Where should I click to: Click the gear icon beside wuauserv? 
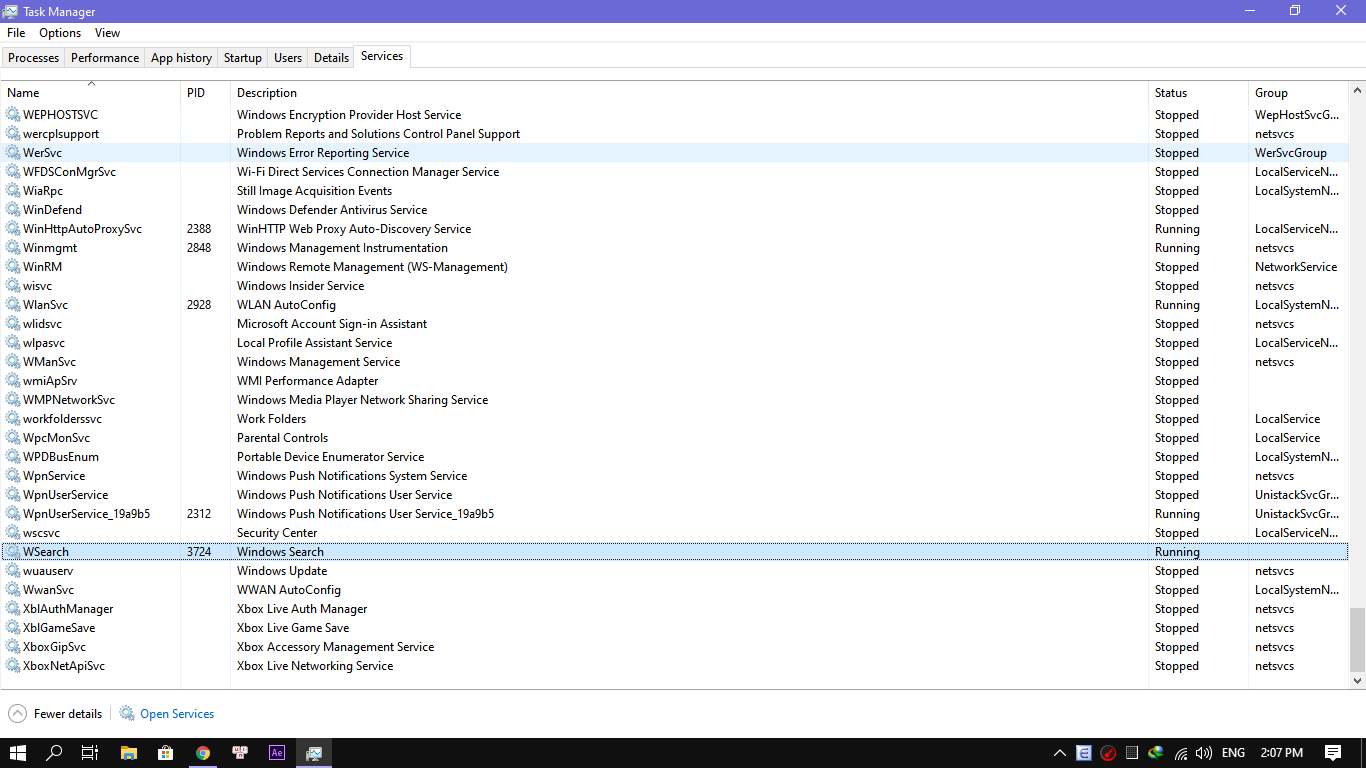[x=13, y=571]
